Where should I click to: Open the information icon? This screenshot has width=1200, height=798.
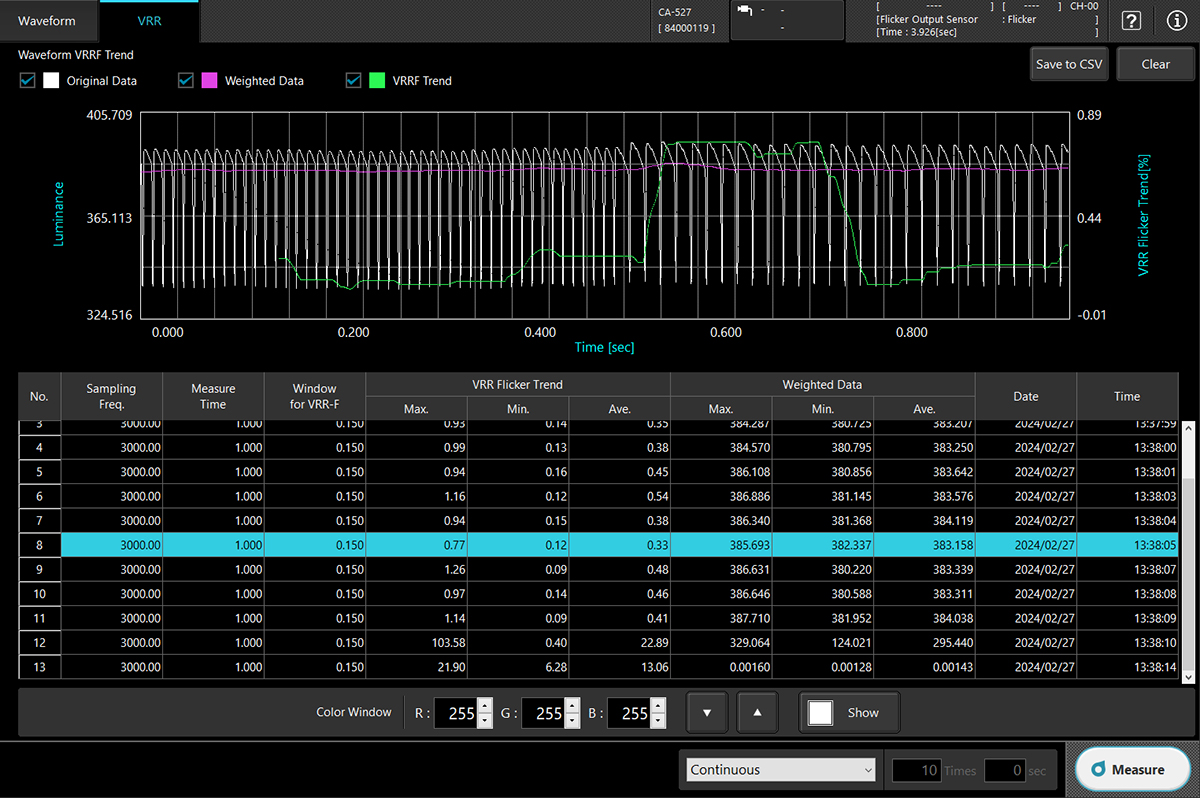pos(1176,21)
